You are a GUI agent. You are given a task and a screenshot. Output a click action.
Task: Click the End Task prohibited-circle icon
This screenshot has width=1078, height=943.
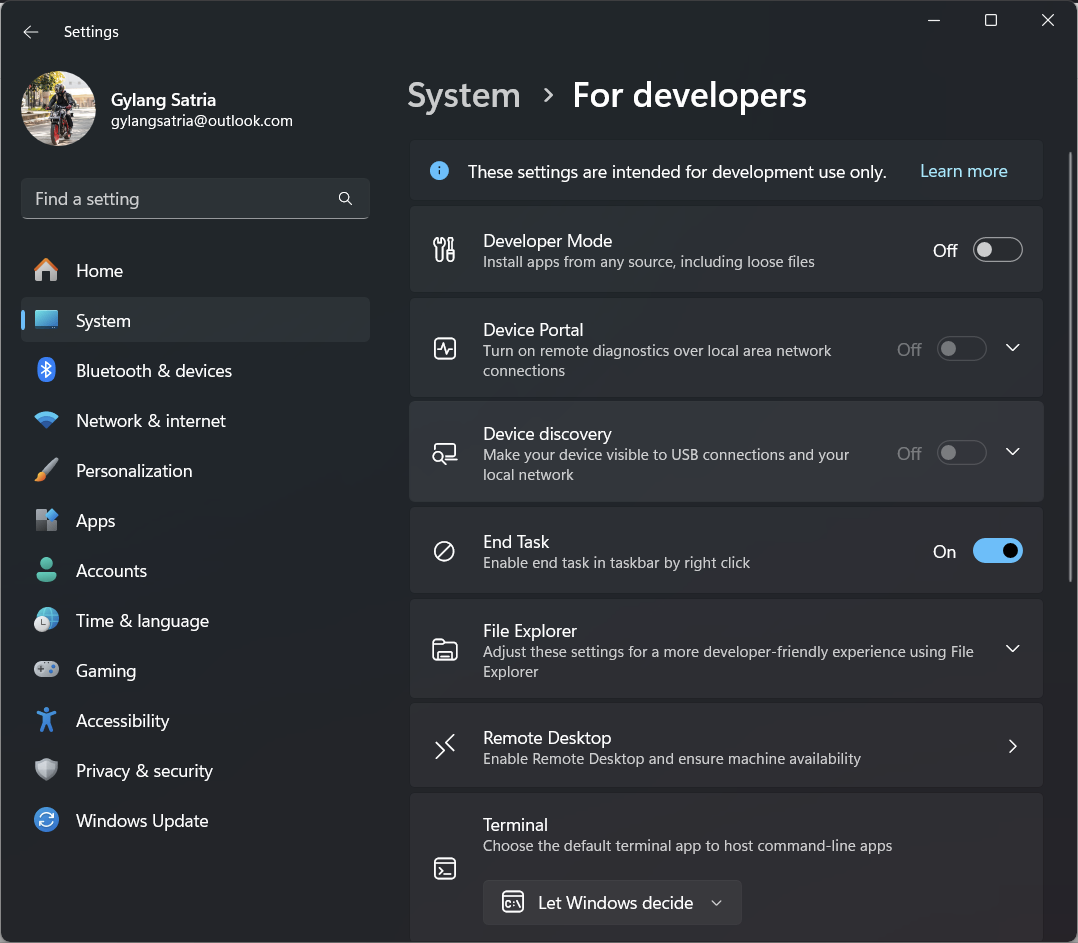pyautogui.click(x=444, y=551)
